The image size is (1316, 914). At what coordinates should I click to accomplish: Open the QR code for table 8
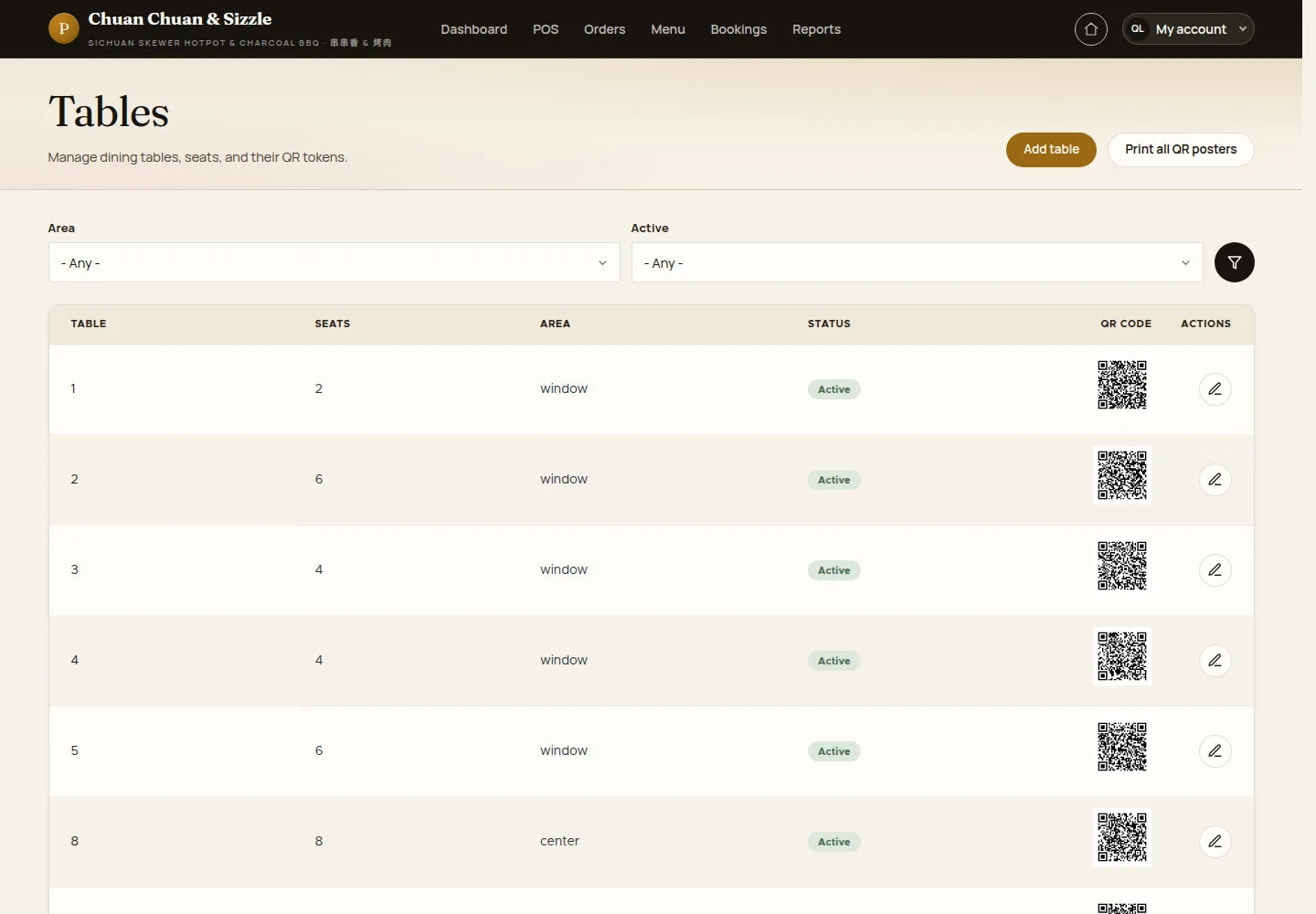(x=1122, y=837)
